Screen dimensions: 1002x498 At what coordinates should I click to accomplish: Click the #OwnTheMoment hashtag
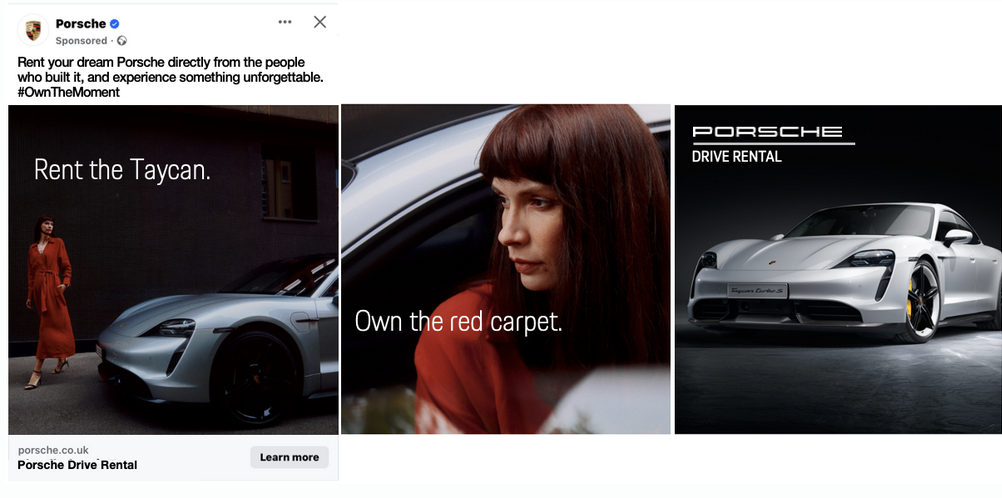(68, 92)
